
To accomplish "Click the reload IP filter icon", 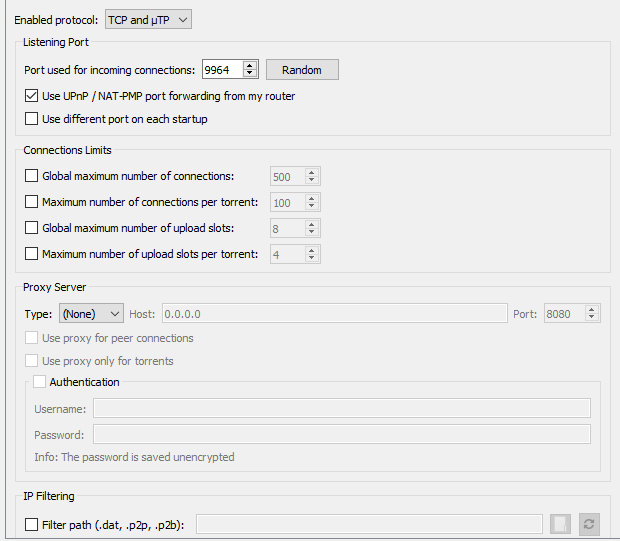I will pyautogui.click(x=588, y=524).
